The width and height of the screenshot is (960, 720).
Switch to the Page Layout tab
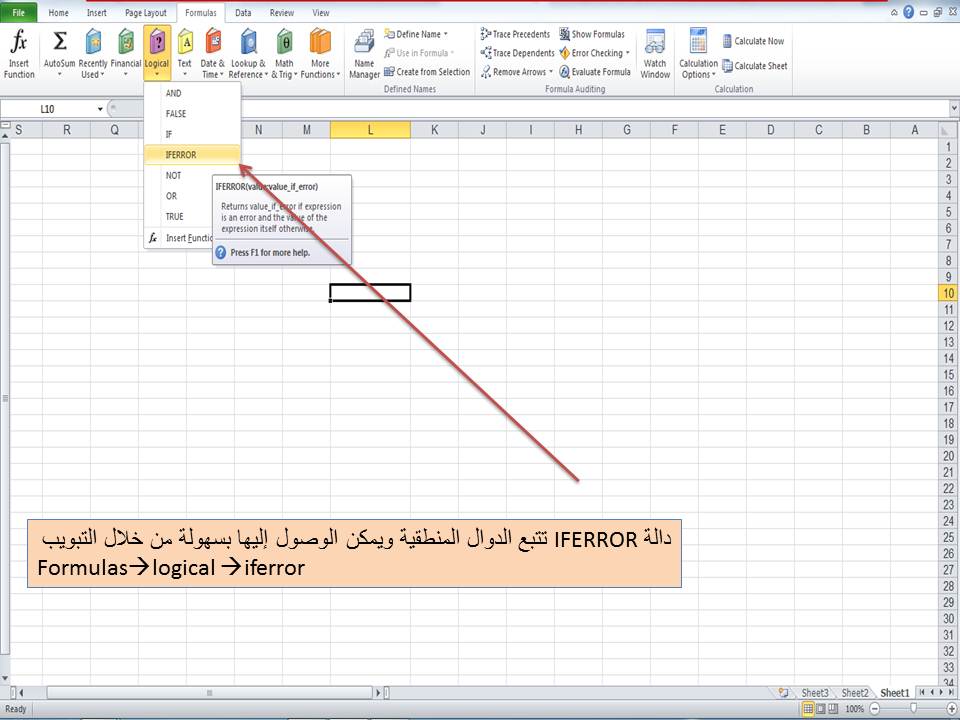146,12
